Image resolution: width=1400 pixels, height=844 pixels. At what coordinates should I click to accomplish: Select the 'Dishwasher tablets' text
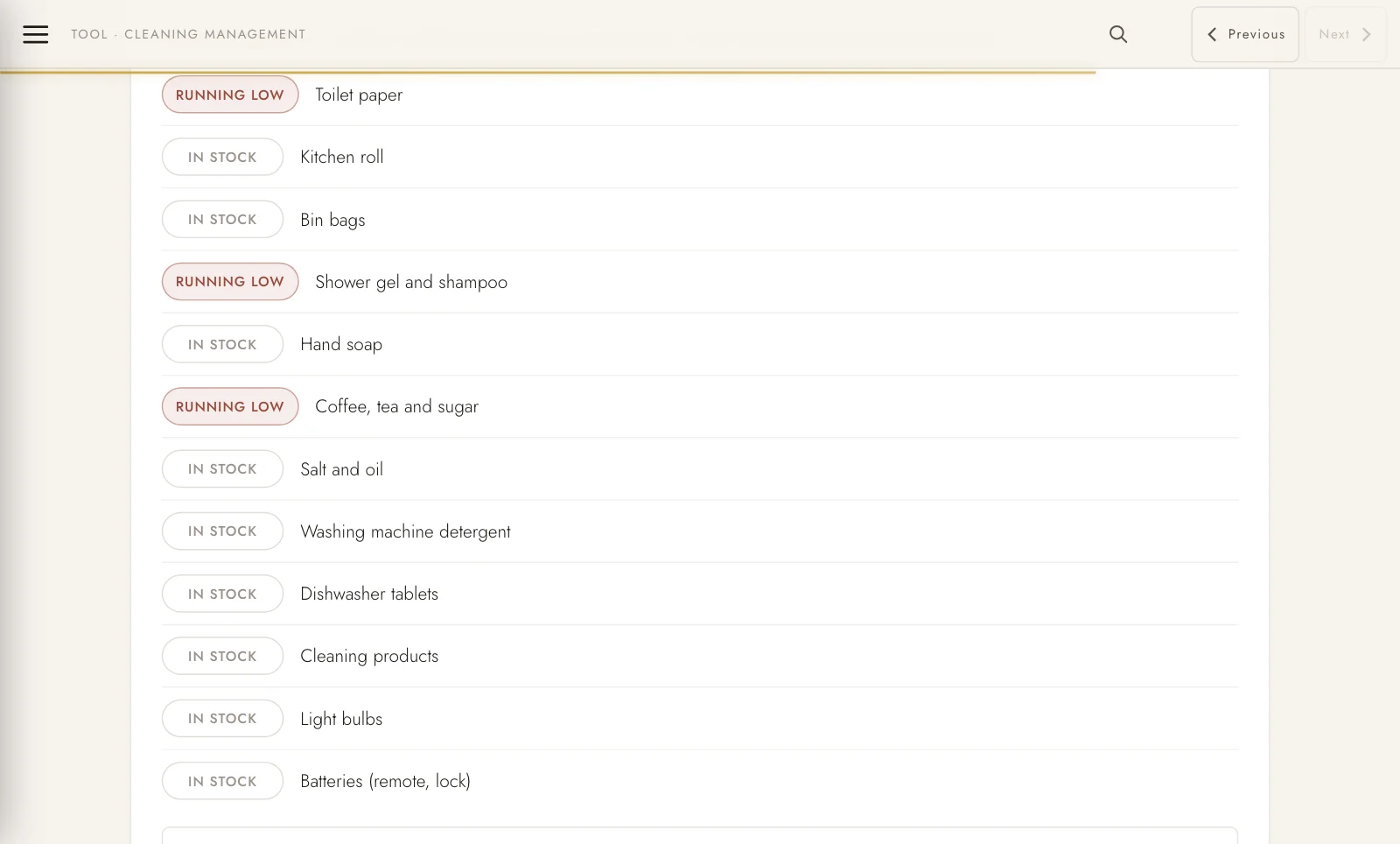369,594
